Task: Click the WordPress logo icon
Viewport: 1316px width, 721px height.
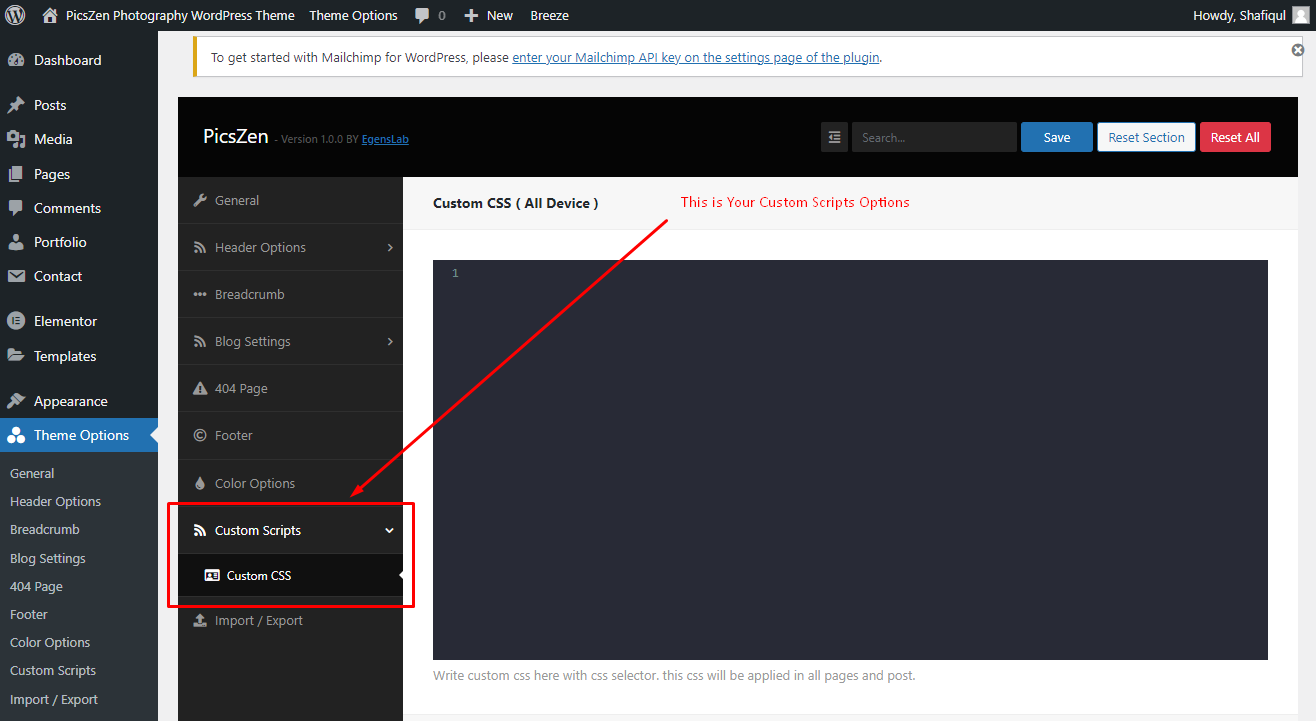Action: (15, 15)
